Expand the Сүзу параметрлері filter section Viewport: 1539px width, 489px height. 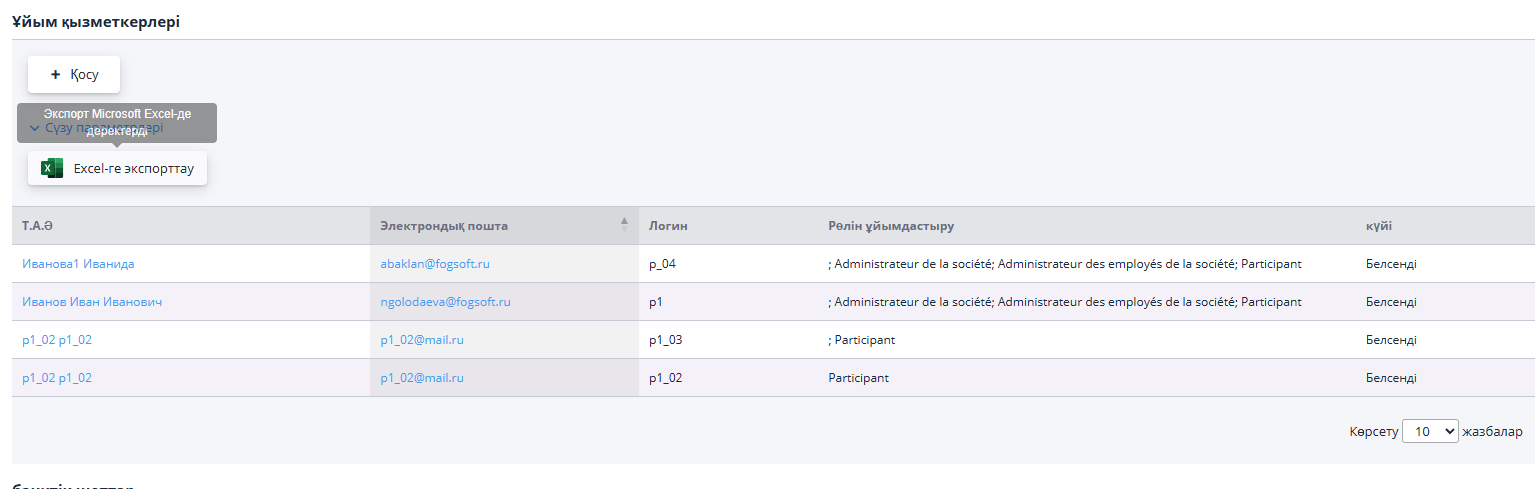(x=35, y=128)
